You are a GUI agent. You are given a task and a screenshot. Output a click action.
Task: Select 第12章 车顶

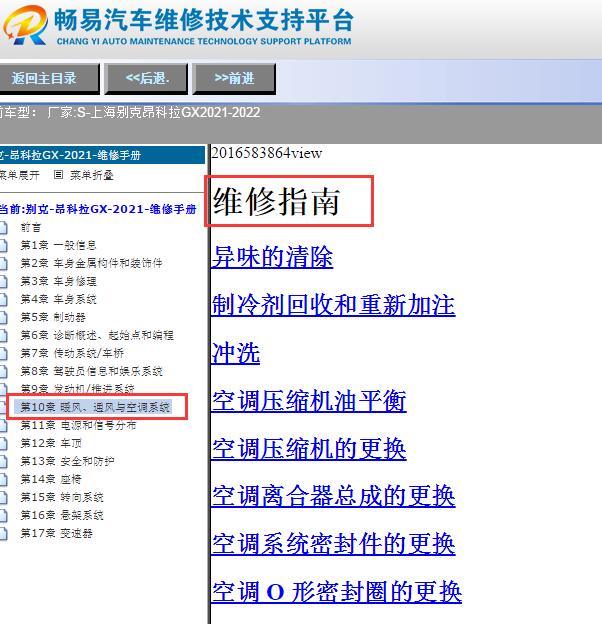point(51,443)
